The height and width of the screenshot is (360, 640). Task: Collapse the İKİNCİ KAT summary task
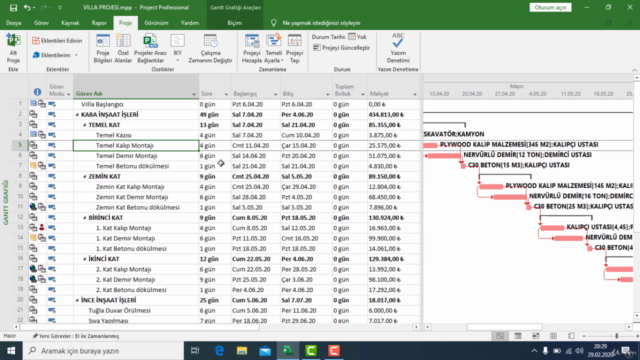(84, 259)
